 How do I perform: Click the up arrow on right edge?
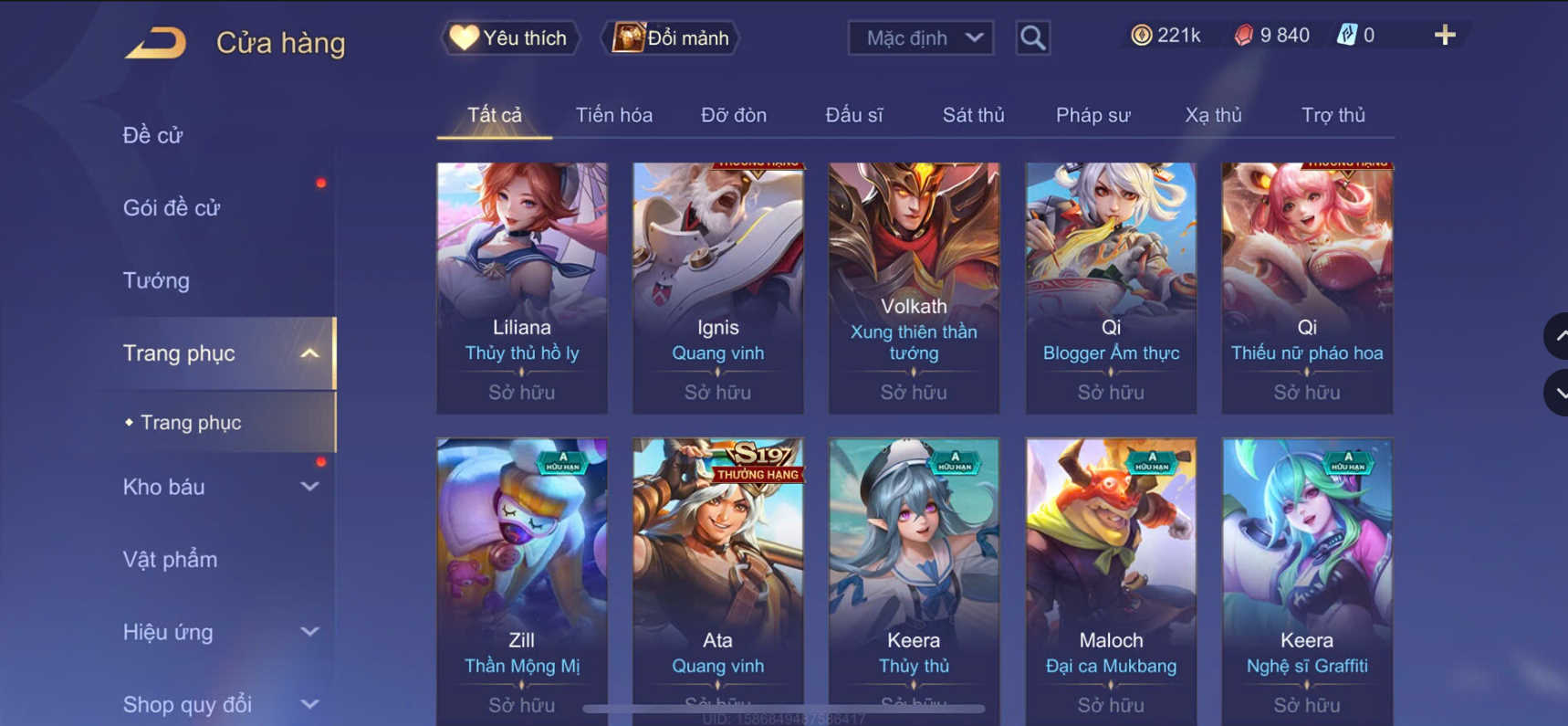(x=1557, y=336)
